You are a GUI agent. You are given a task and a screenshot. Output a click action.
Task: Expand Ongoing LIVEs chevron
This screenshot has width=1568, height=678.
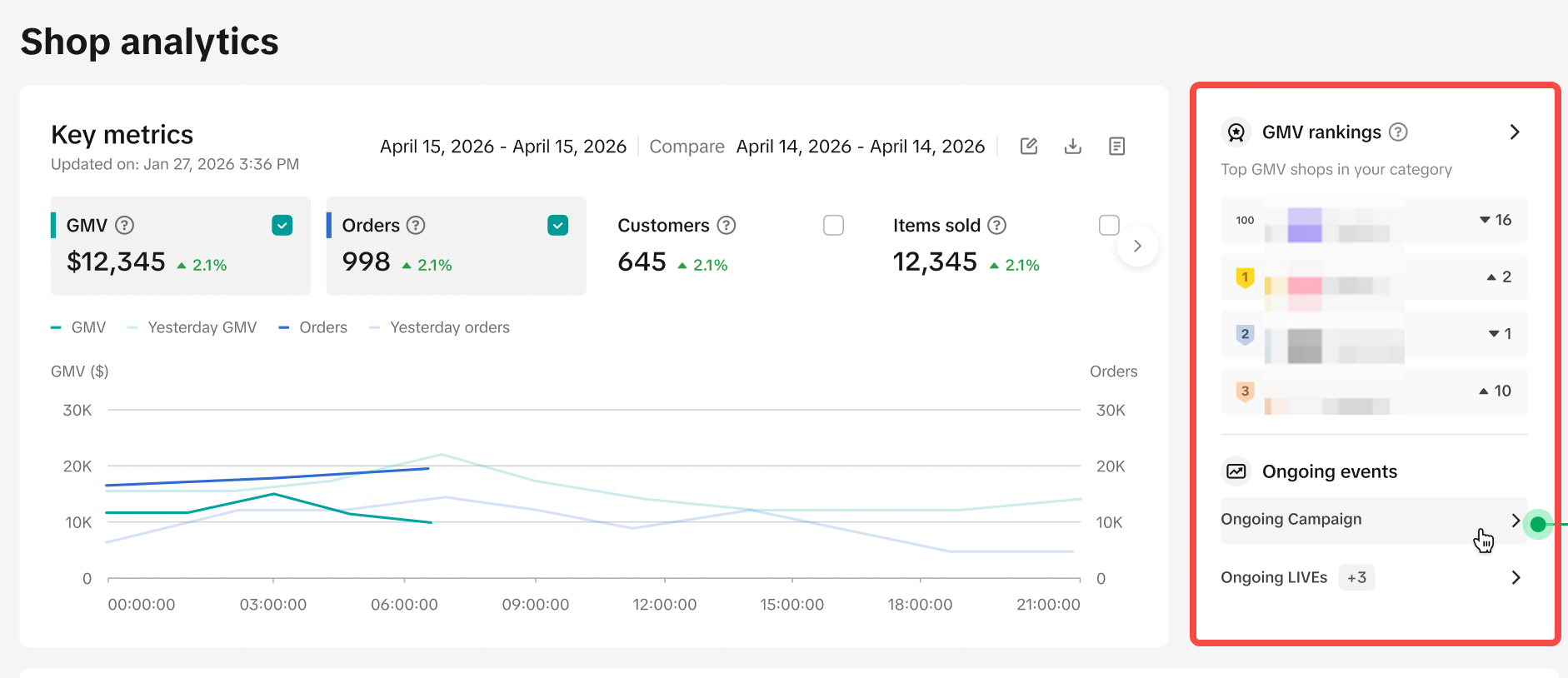tap(1516, 577)
